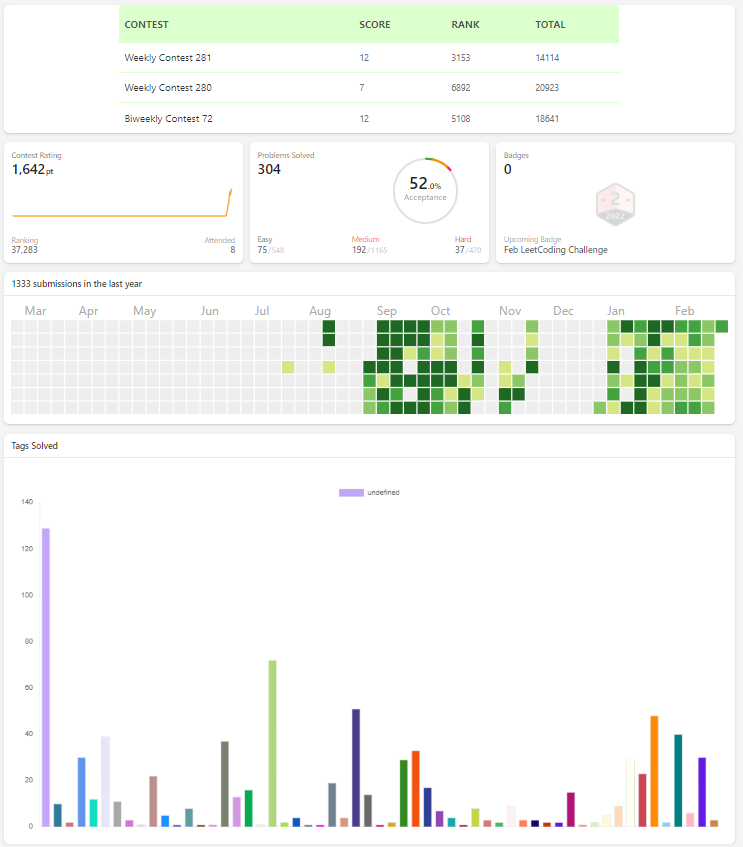Click the 52.0% Acceptance circular gauge
This screenshot has height=847, width=743.
coord(425,191)
